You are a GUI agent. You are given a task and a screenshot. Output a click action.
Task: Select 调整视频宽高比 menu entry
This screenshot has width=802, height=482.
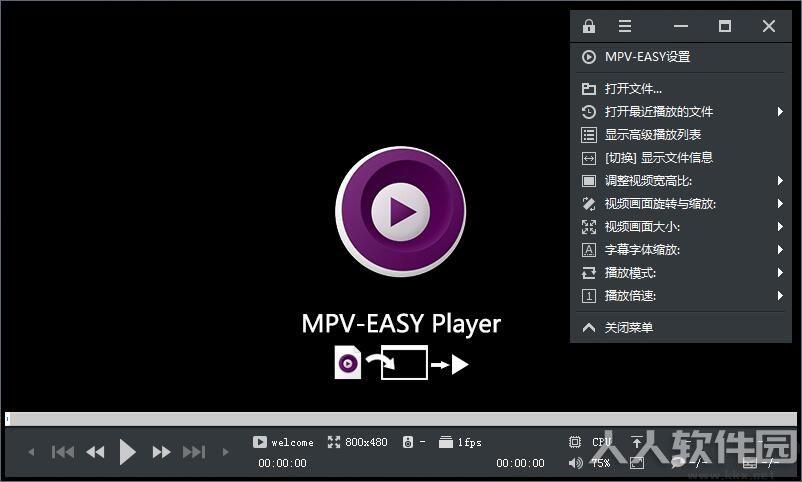680,181
